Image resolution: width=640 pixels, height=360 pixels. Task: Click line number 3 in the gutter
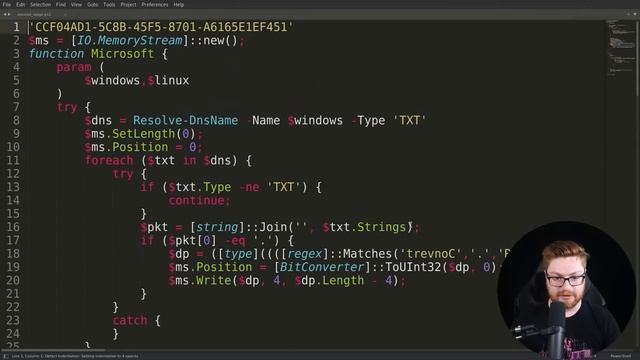(16, 54)
